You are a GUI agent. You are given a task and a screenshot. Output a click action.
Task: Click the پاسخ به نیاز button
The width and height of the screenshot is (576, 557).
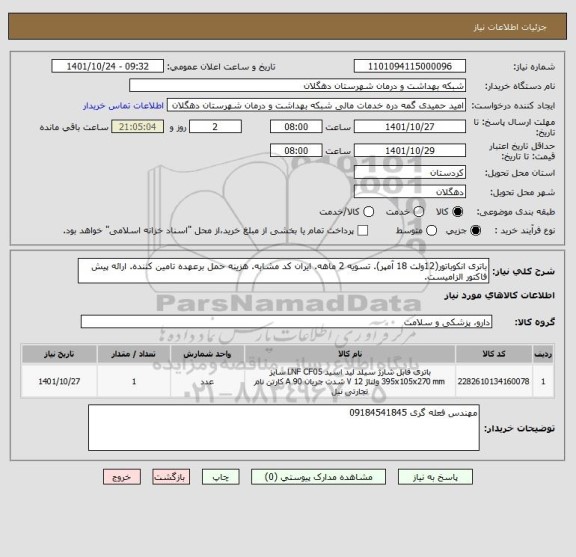pos(435,477)
